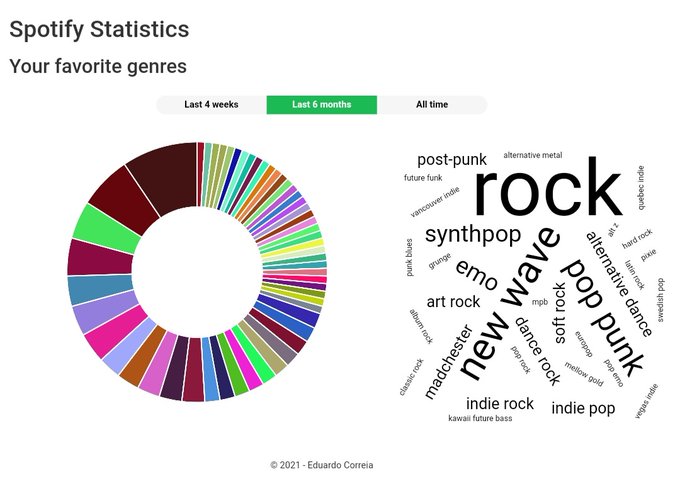Screen dimensions: 680x484
Task: Click the europop genre word
Action: click(584, 344)
